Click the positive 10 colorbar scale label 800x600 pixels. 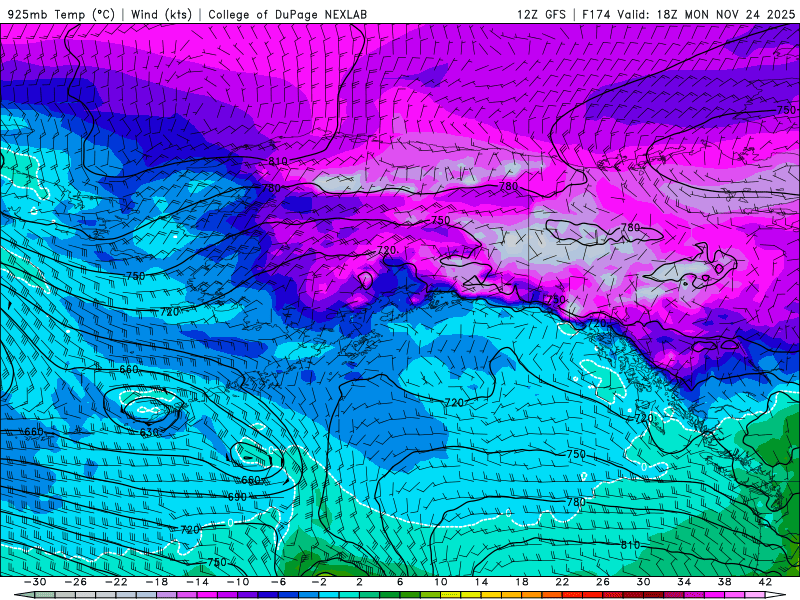tap(440, 582)
